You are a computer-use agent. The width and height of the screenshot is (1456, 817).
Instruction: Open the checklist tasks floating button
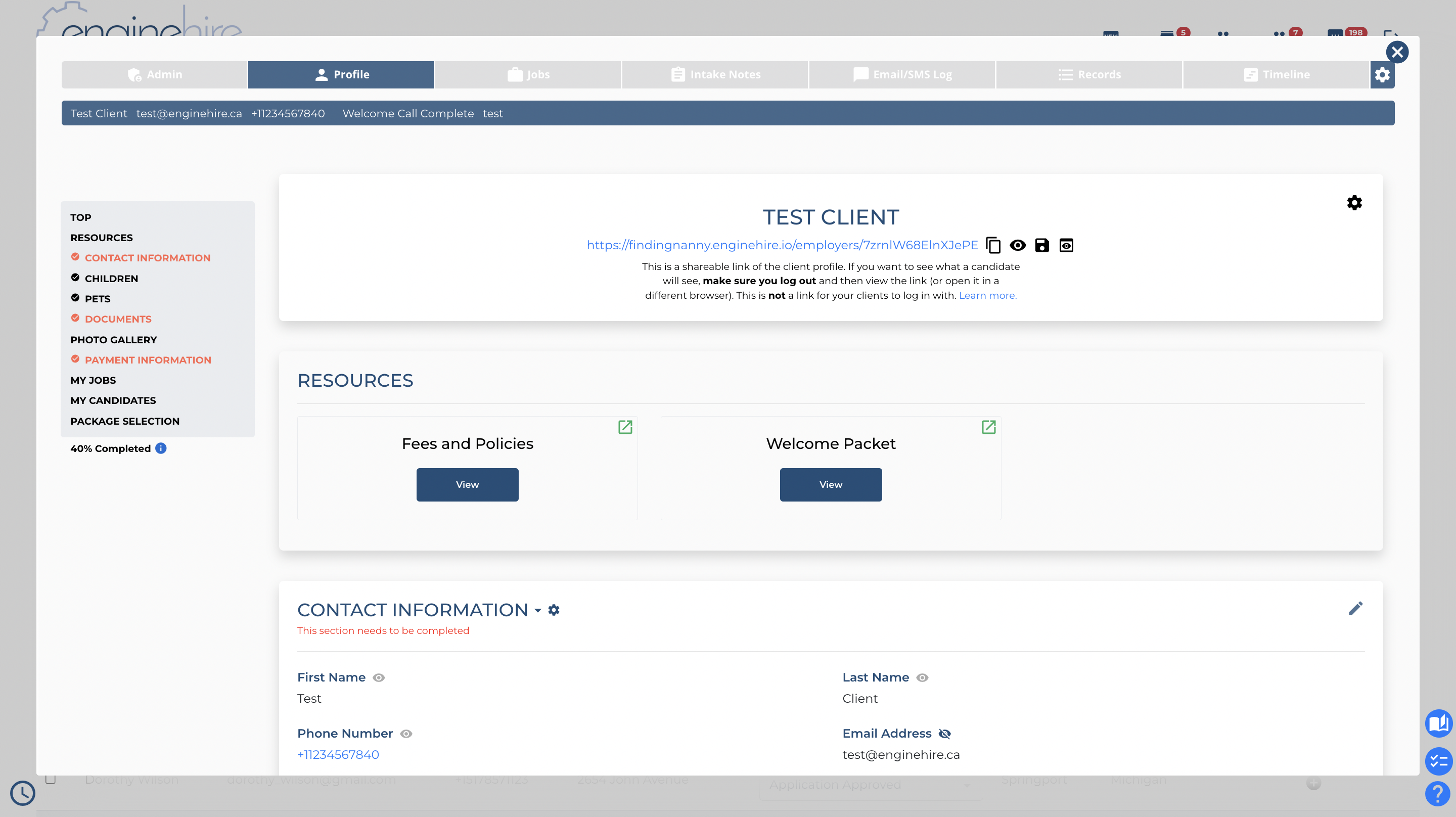[1438, 761]
